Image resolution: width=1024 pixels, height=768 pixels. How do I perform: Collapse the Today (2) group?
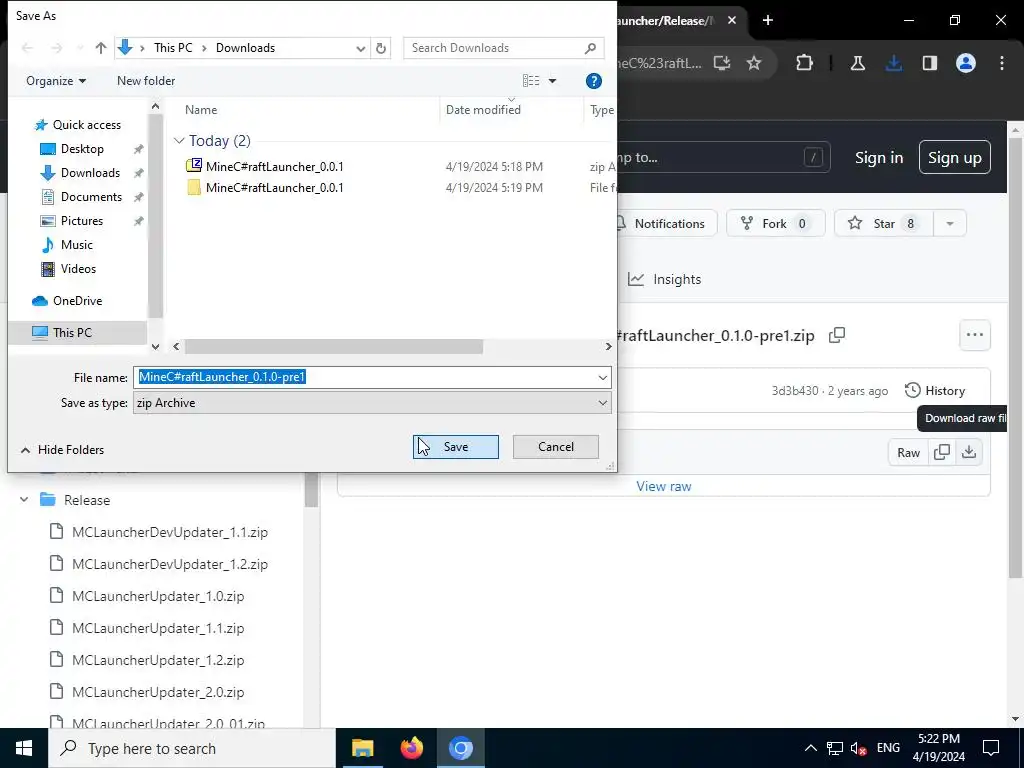click(x=180, y=140)
